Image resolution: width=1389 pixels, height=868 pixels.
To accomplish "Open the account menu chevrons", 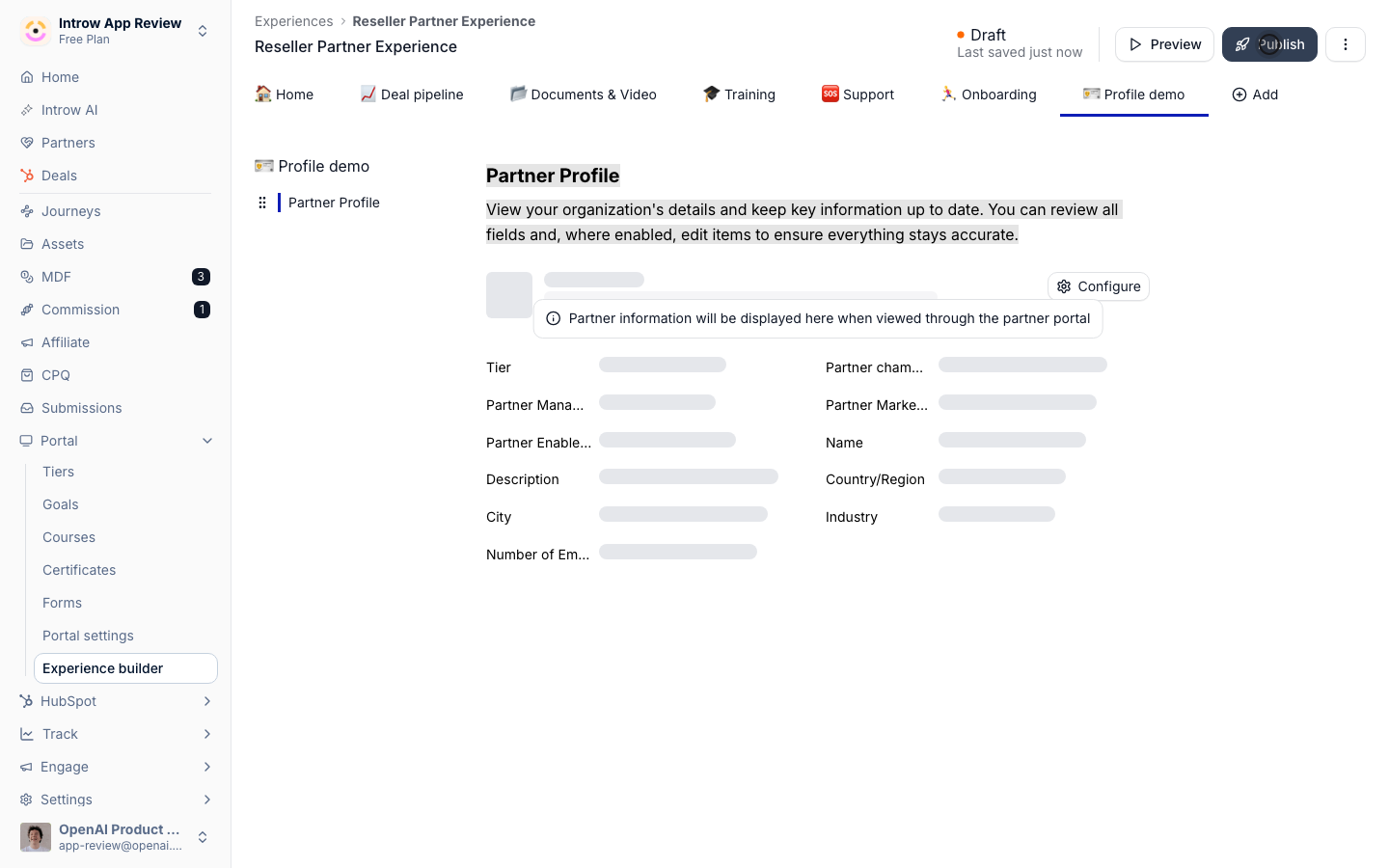I will point(203,837).
